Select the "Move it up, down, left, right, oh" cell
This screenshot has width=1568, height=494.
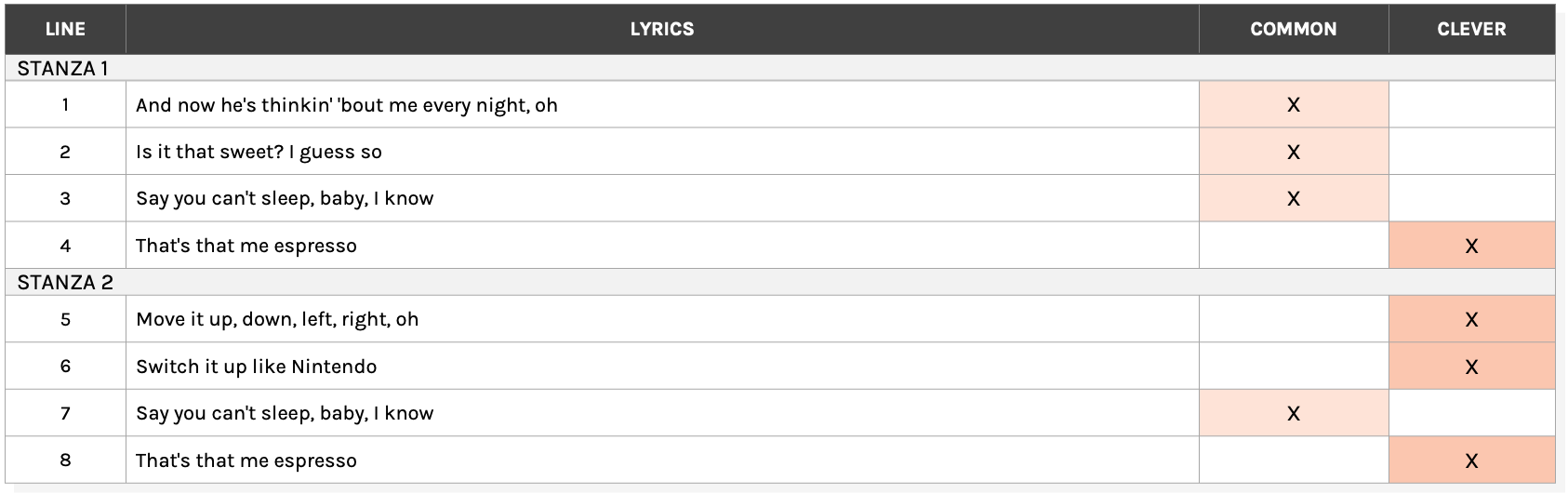pyautogui.click(x=277, y=319)
